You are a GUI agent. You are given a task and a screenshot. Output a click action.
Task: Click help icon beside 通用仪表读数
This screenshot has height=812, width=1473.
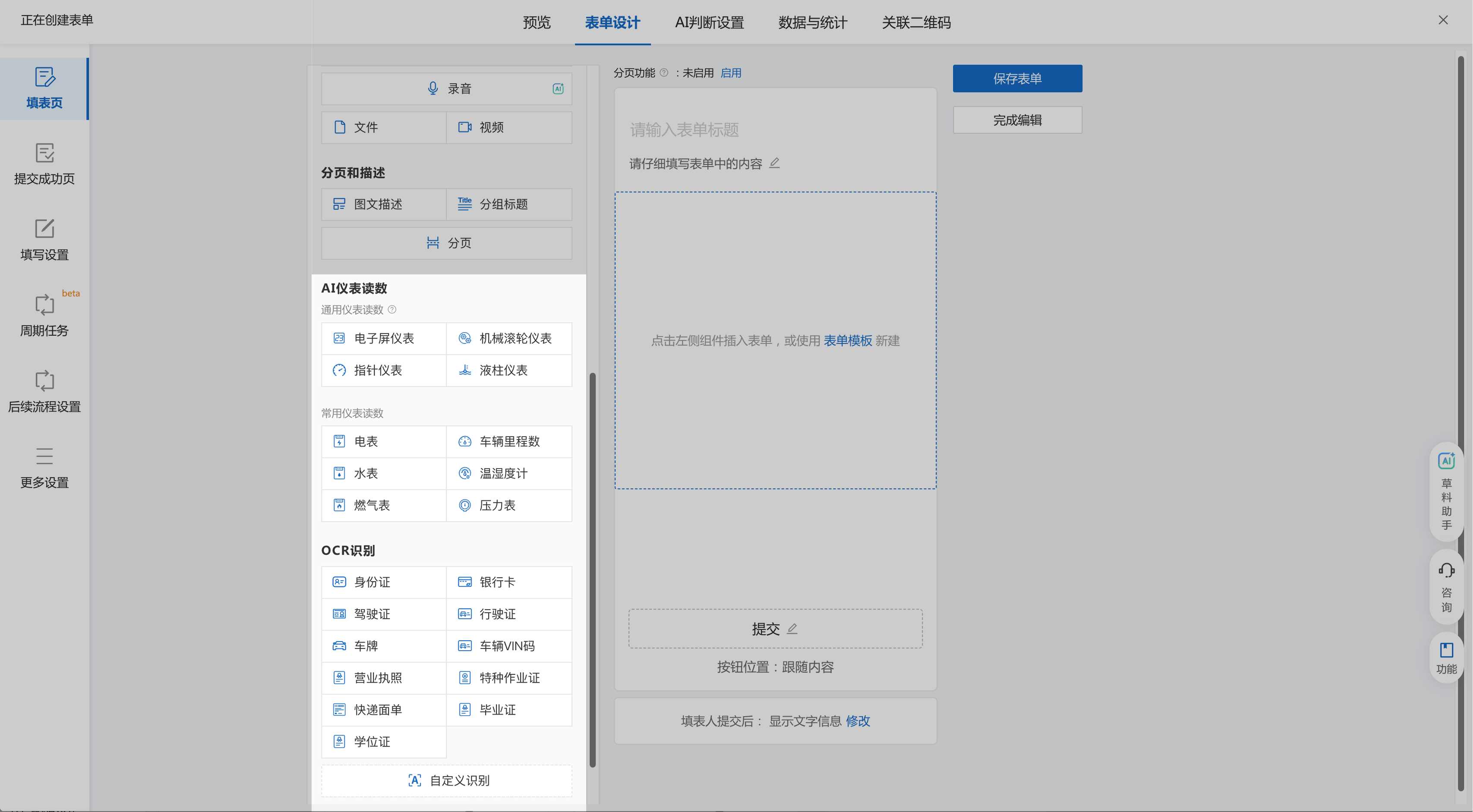point(392,310)
